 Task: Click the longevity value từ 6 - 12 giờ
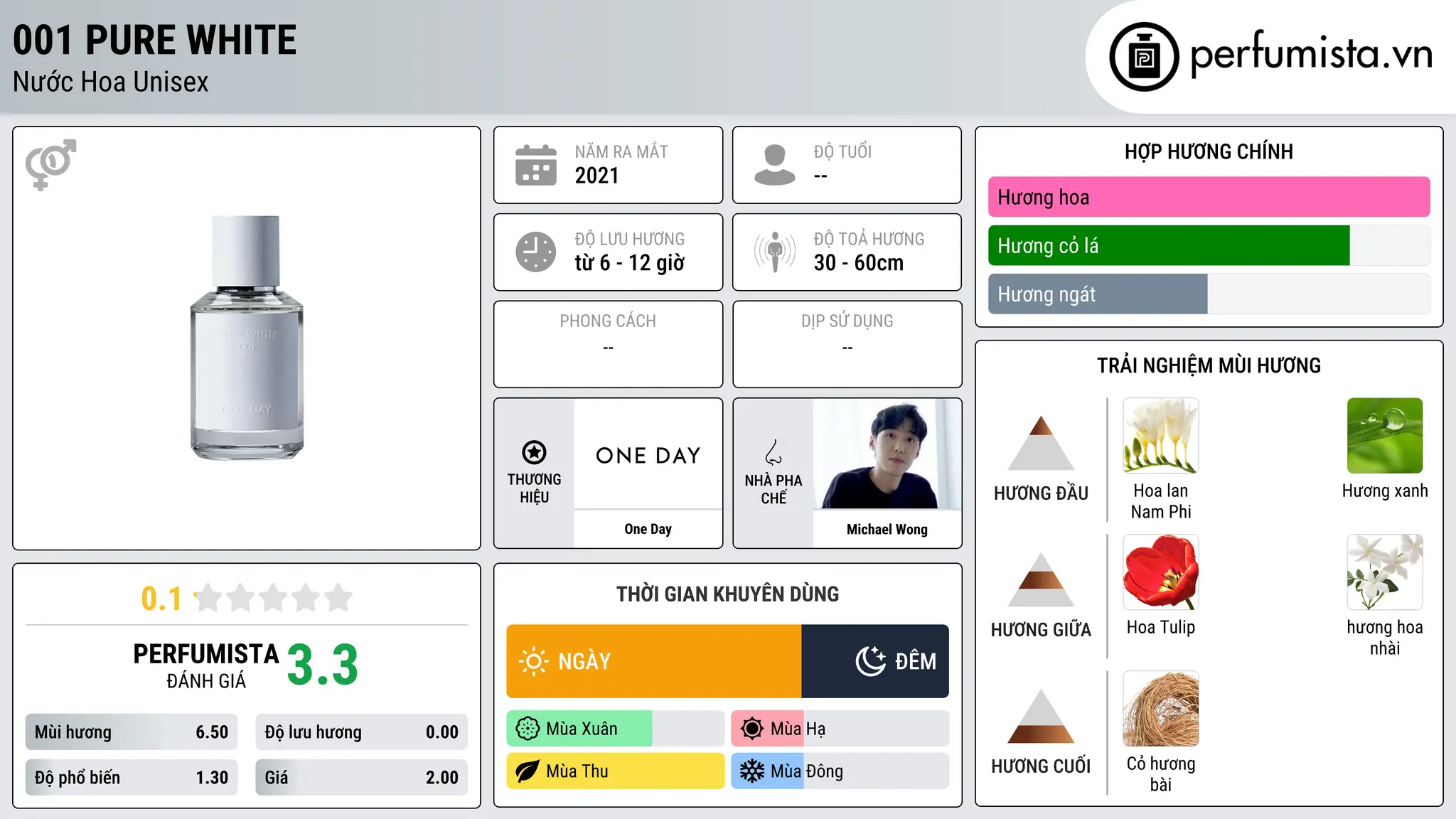630,263
